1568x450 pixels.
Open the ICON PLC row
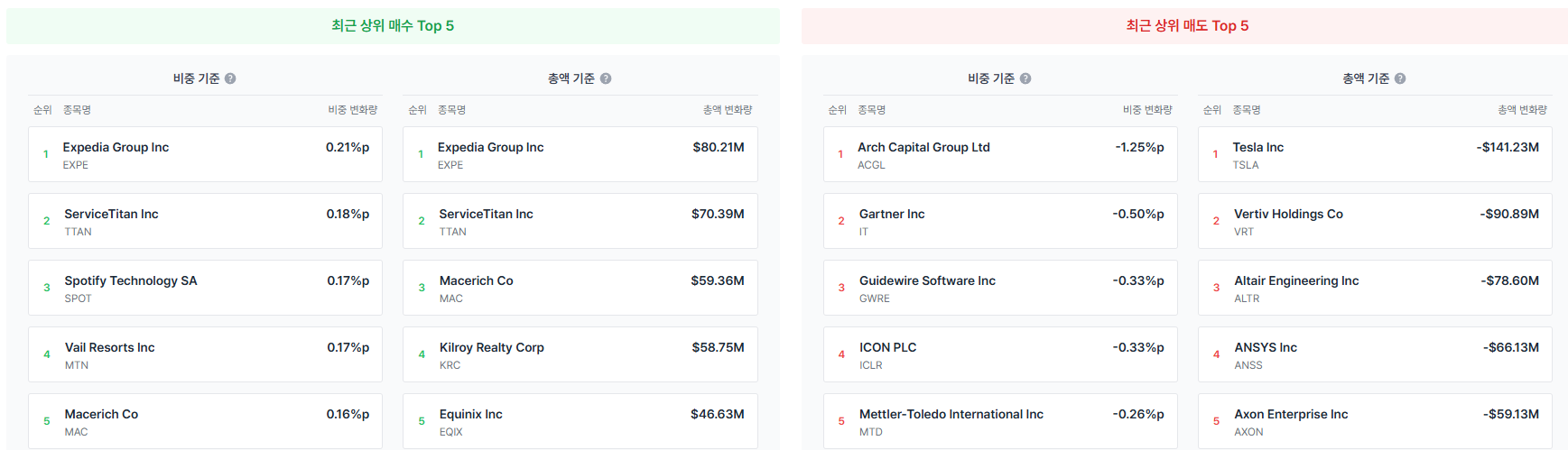1000,354
